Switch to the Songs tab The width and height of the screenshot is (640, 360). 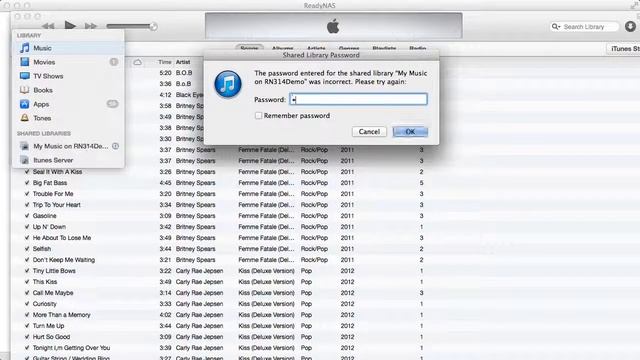tap(249, 48)
